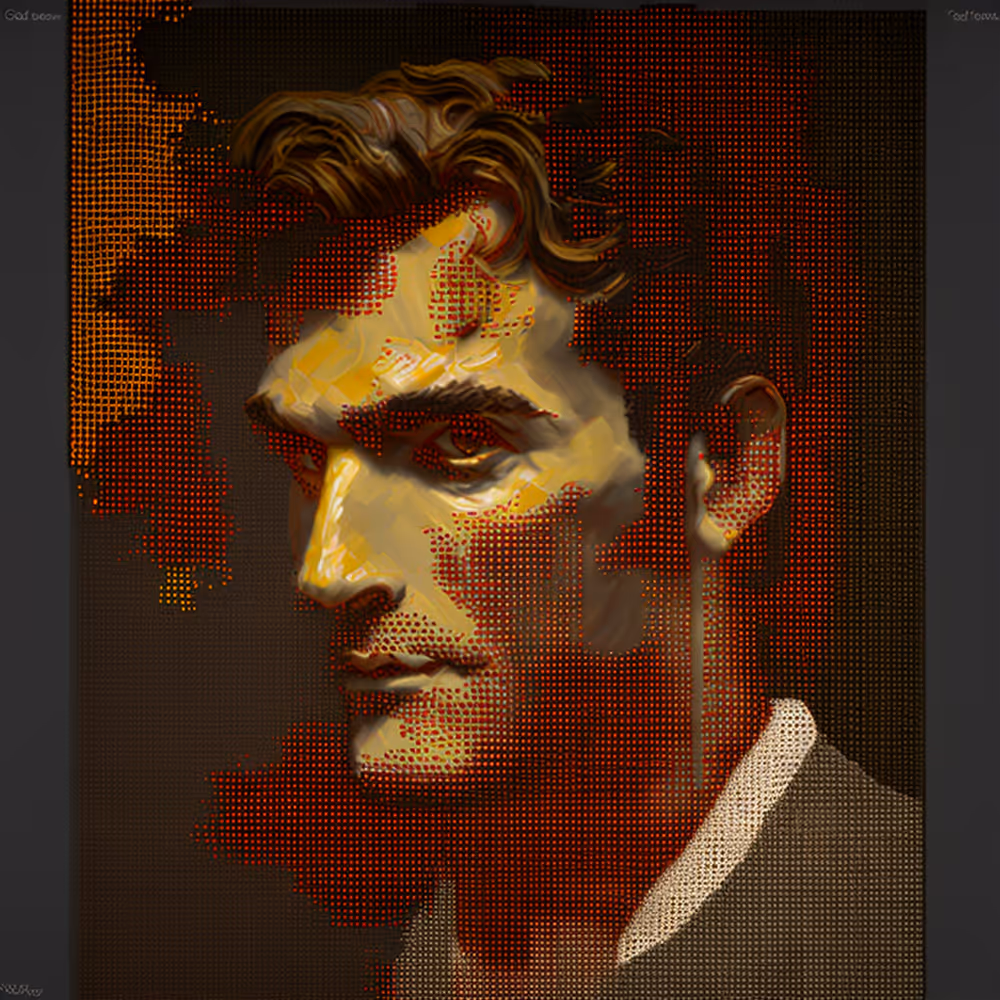
Task: Click the blurry label in top-left corner
Action: (x=32, y=16)
